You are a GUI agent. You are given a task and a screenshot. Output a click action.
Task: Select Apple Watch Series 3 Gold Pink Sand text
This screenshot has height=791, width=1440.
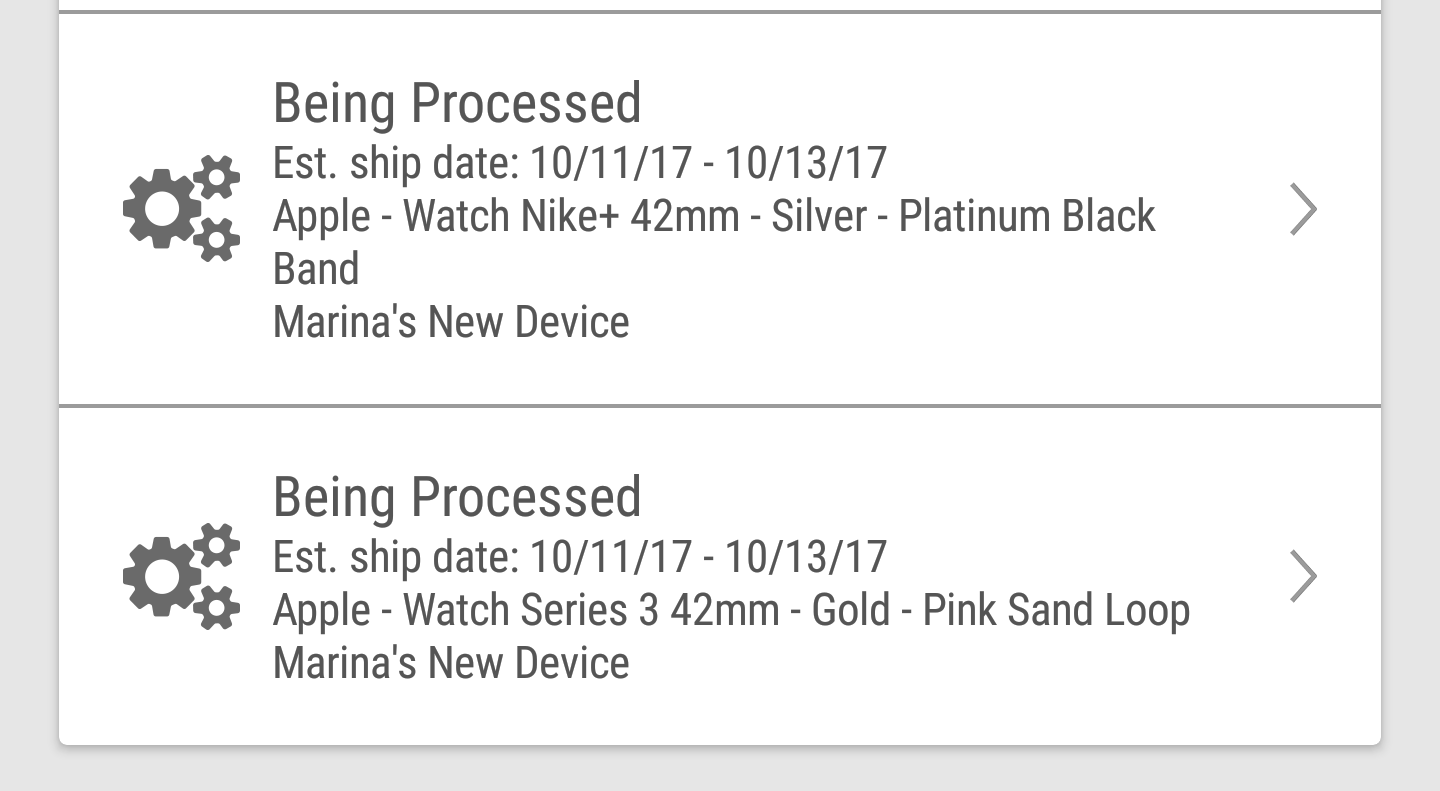(731, 611)
